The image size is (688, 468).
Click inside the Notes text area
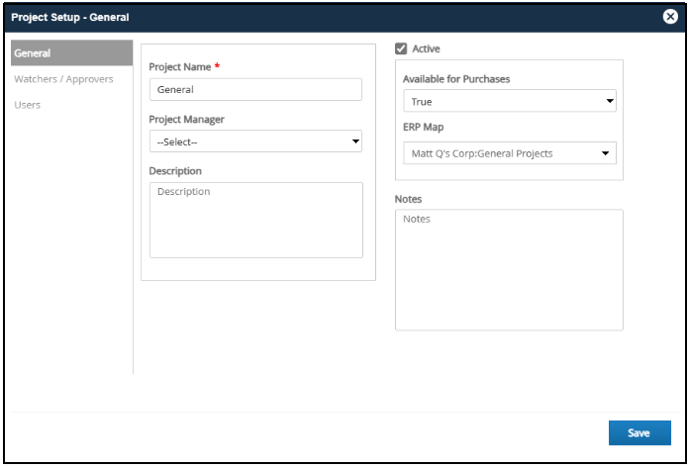pos(509,270)
